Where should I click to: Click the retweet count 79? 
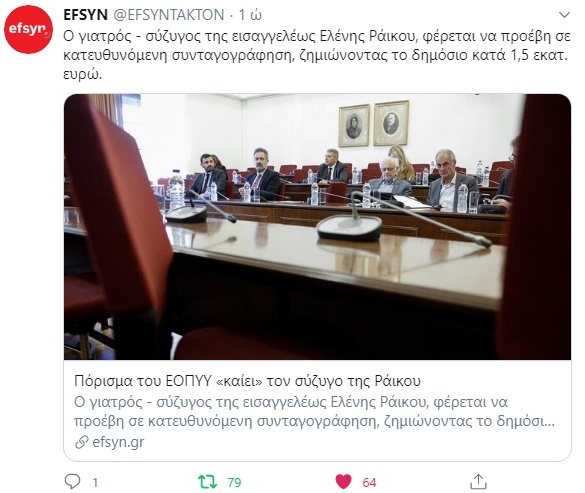point(234,483)
